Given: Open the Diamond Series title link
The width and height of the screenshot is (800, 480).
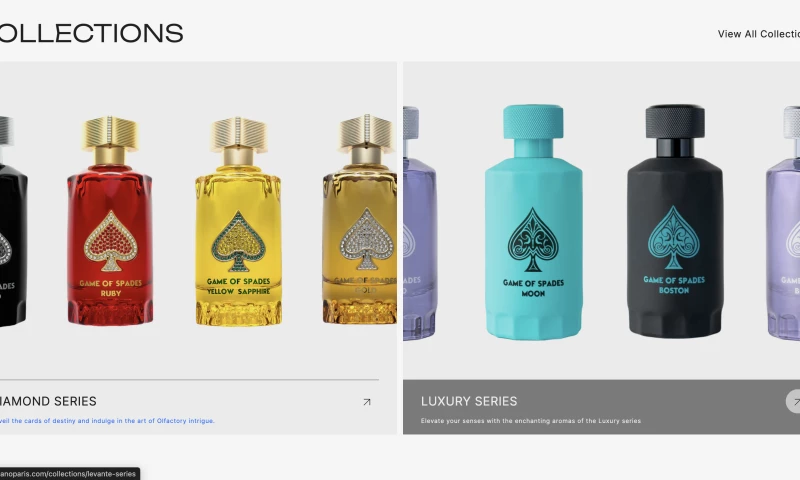Looking at the screenshot, I should [47, 401].
